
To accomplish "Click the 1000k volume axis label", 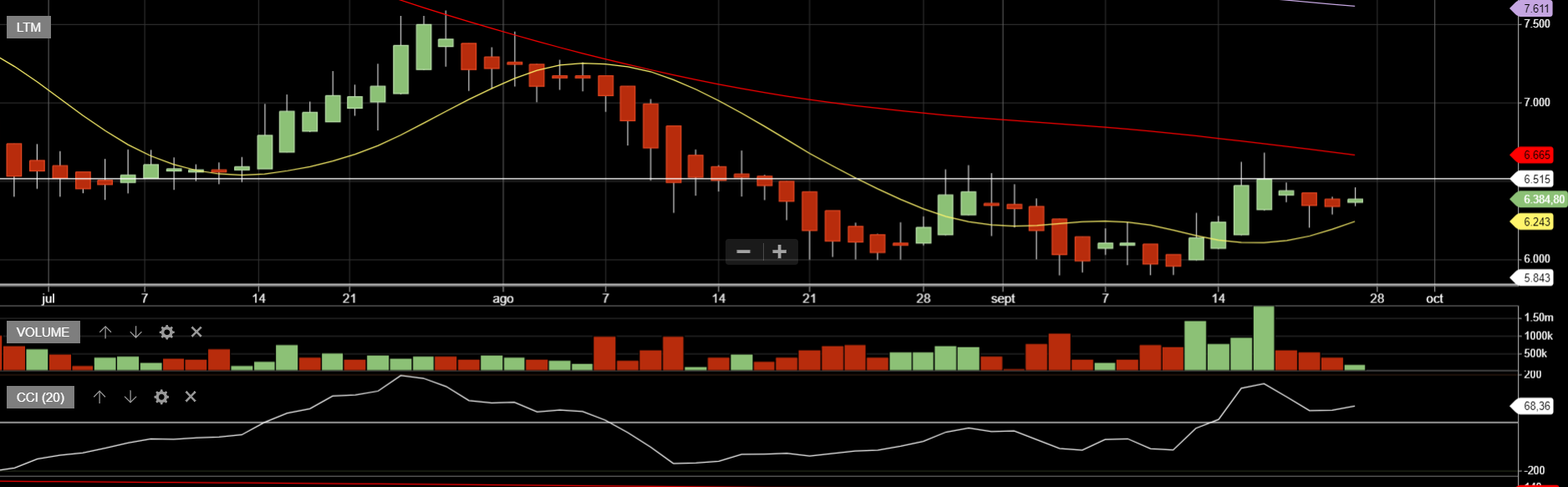I will 1539,336.
